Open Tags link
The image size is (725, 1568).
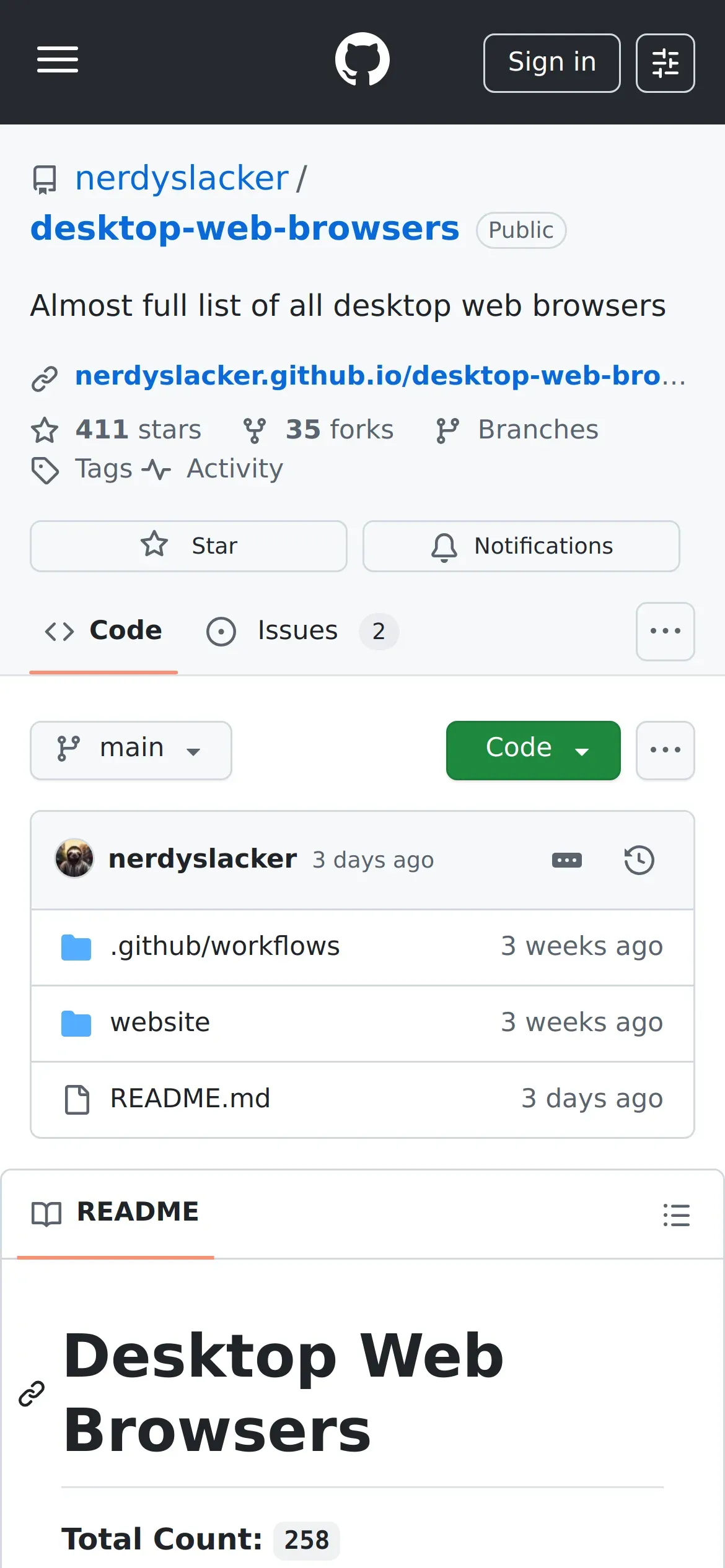(82, 469)
